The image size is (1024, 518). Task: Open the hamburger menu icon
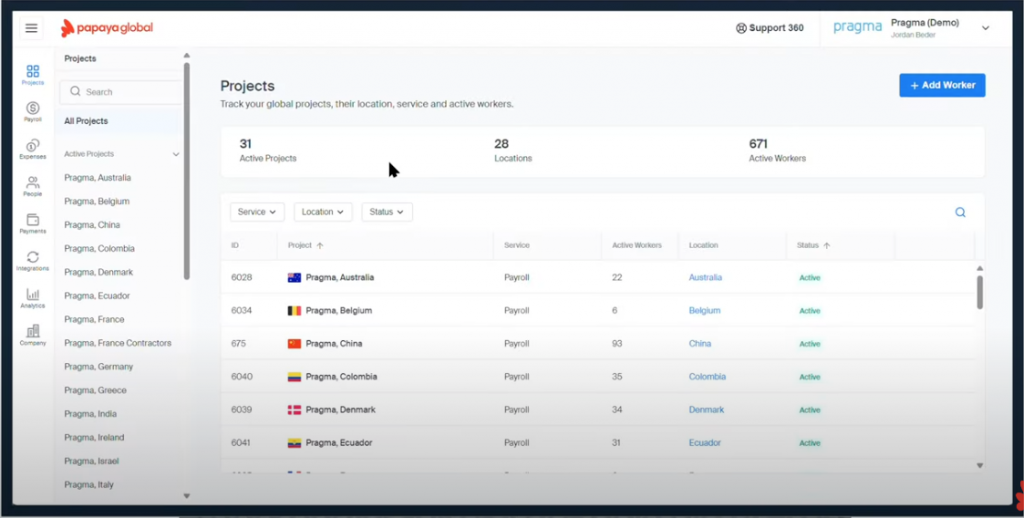pos(31,28)
